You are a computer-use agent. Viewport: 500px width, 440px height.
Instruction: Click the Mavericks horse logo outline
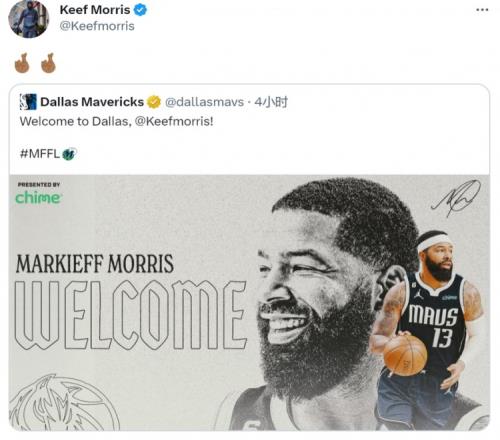point(63,403)
